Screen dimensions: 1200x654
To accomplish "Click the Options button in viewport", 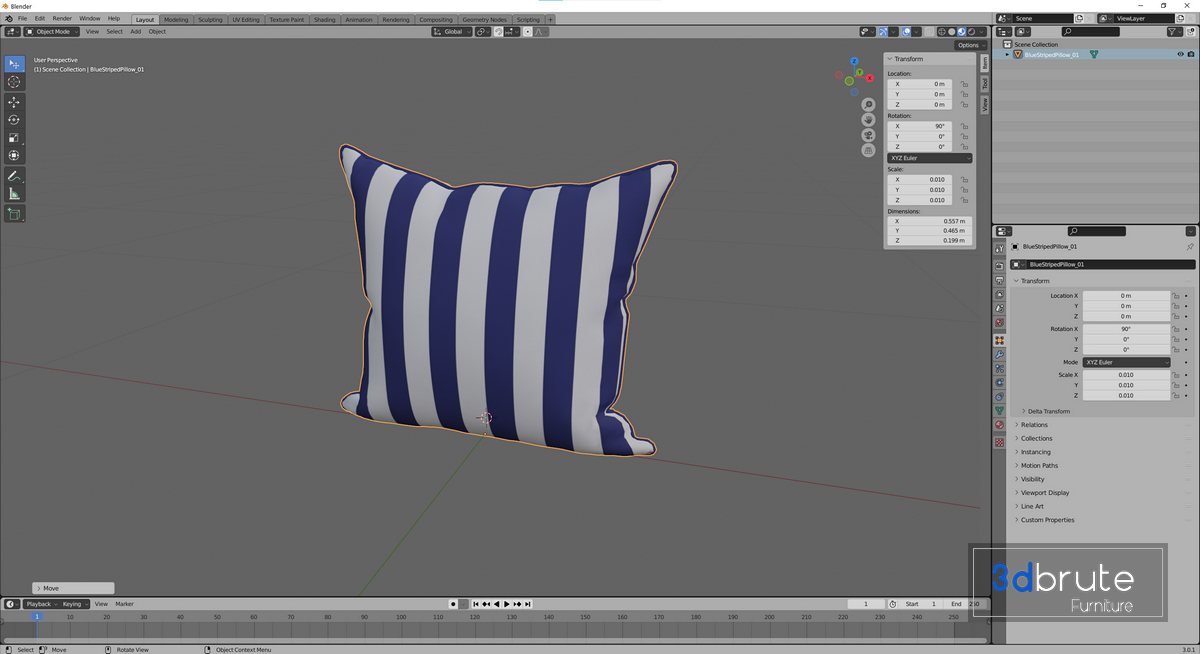I will coord(969,45).
